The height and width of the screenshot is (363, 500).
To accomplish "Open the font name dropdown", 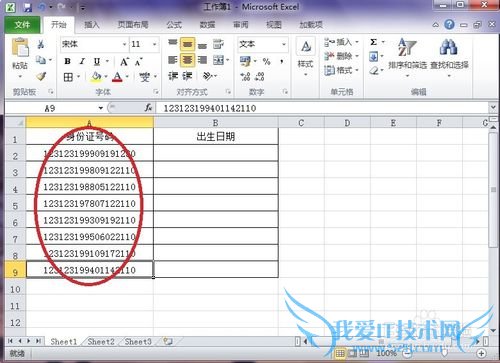I will pos(124,44).
